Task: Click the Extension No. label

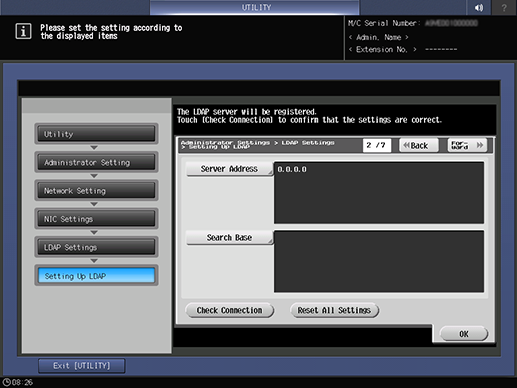Action: click(383, 50)
